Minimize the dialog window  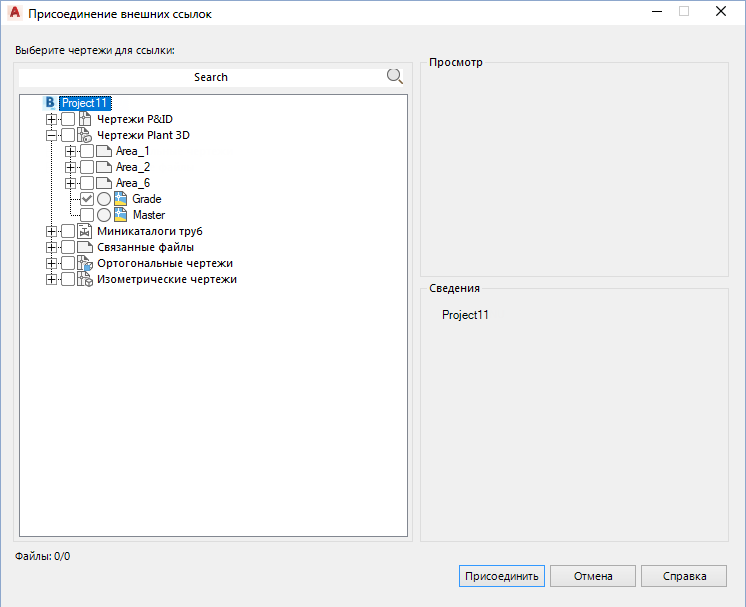[x=657, y=11]
